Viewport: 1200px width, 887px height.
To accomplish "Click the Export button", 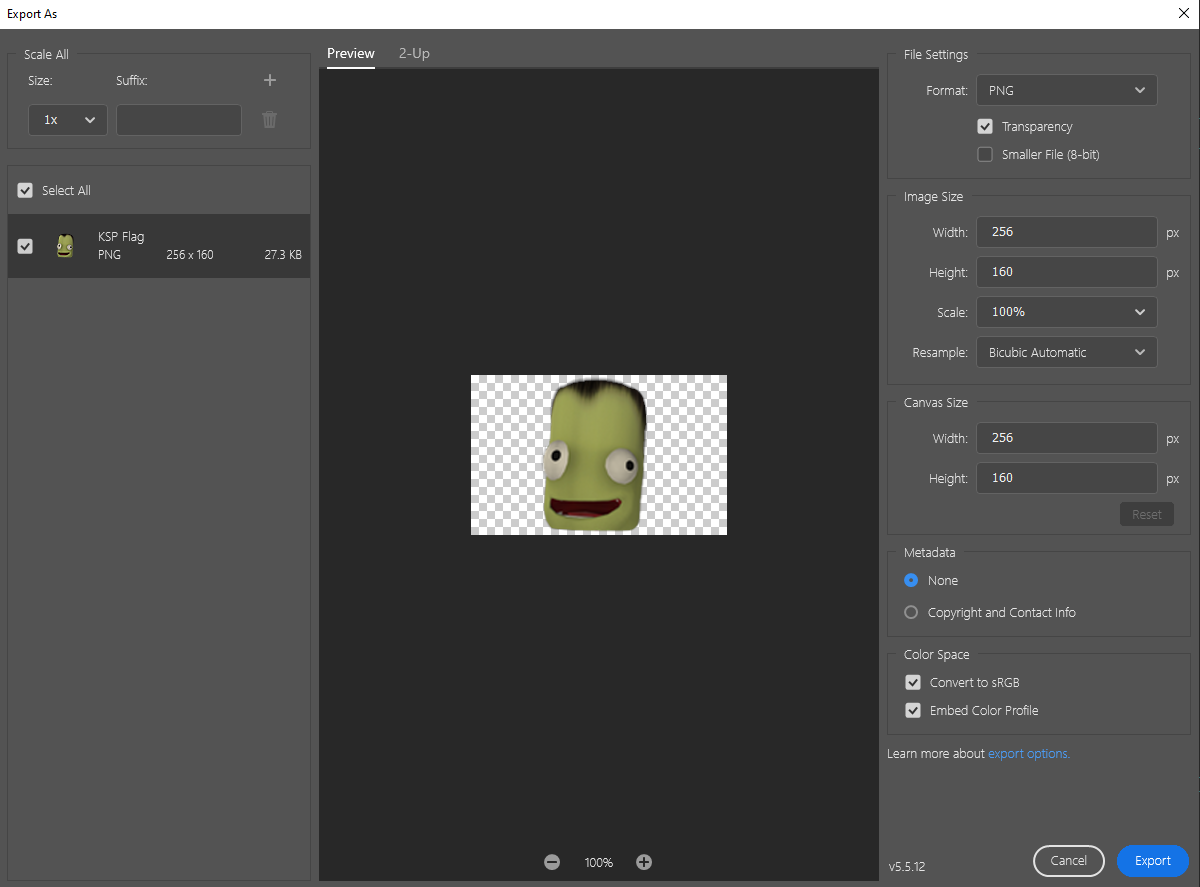I will pyautogui.click(x=1153, y=861).
